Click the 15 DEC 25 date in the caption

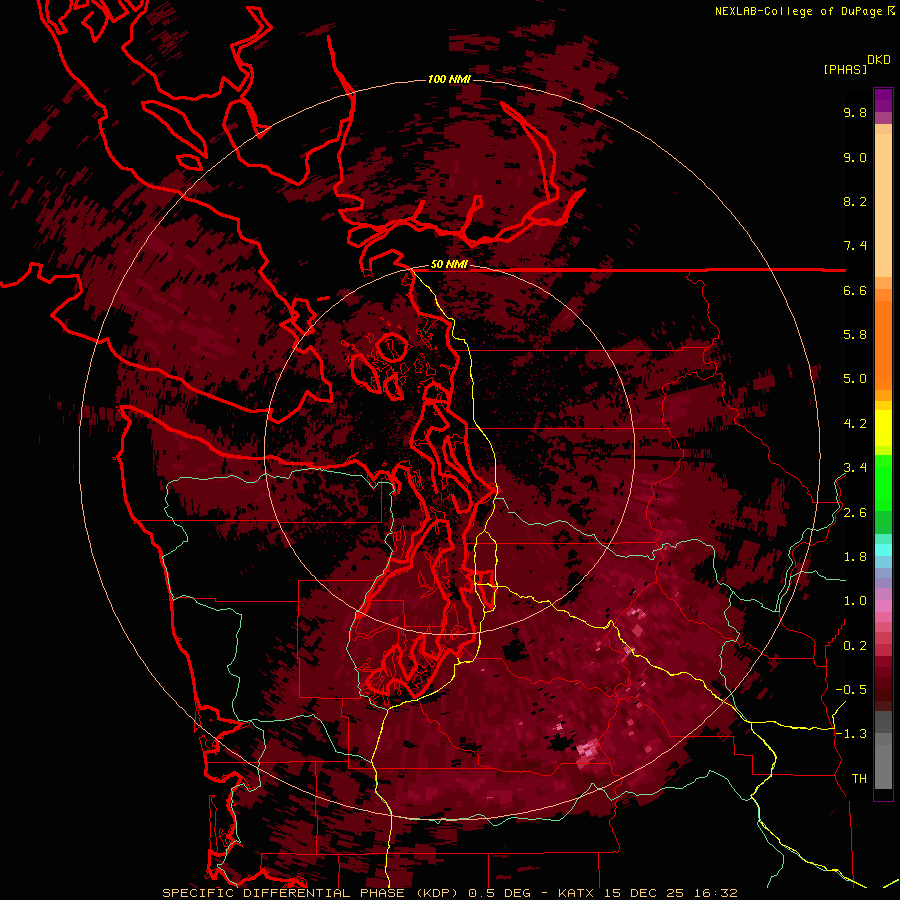[x=646, y=893]
